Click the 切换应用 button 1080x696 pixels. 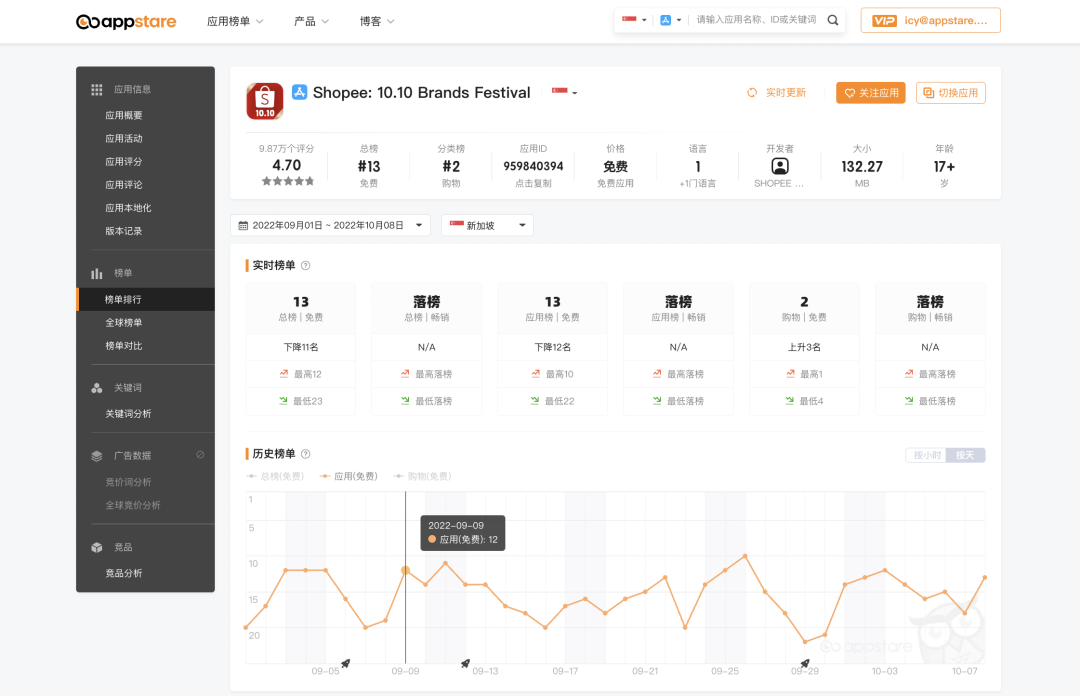(x=950, y=93)
